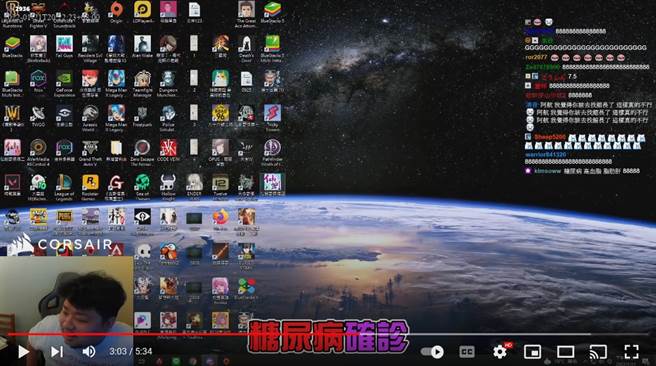Open the Rockstar Games launcher icon
Viewport: 656px width, 366px height.
(x=90, y=187)
